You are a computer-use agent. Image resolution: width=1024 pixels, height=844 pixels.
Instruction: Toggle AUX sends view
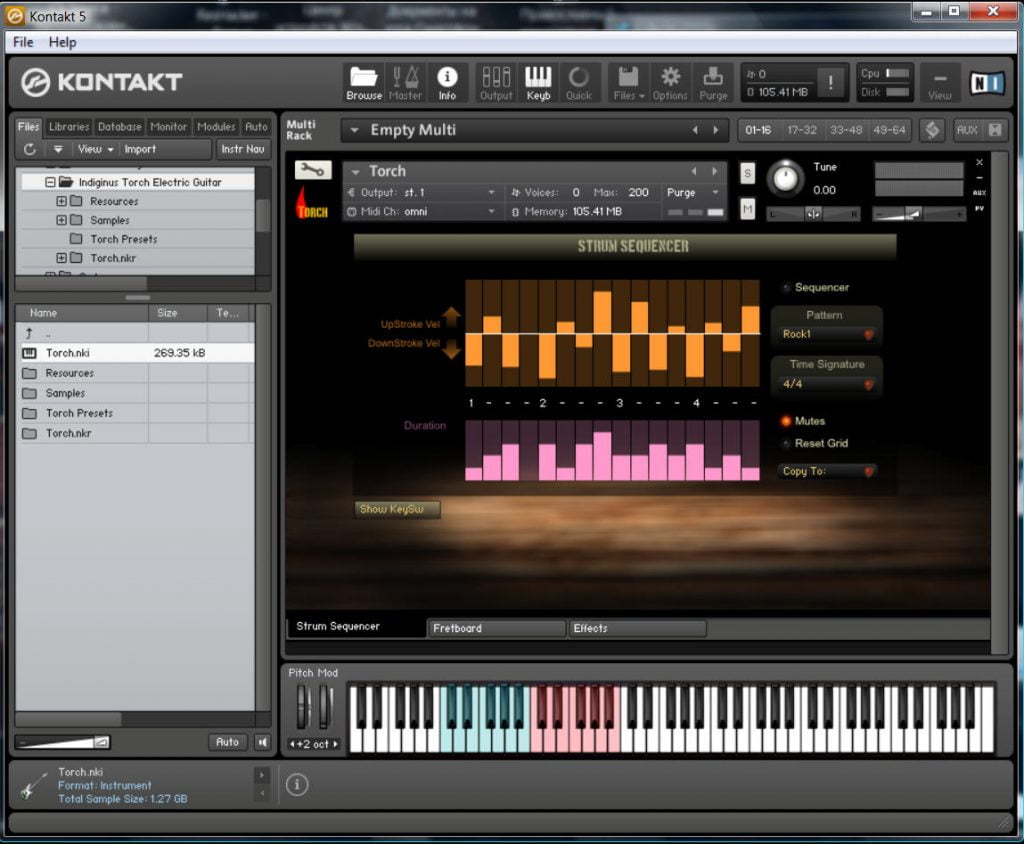point(967,130)
